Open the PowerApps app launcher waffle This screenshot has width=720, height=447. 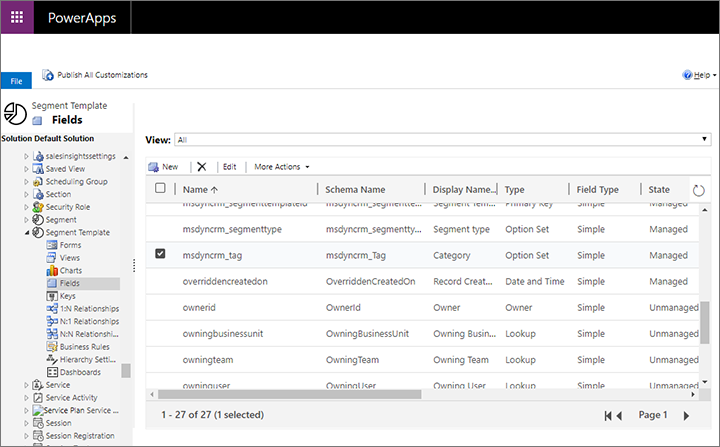[17, 17]
